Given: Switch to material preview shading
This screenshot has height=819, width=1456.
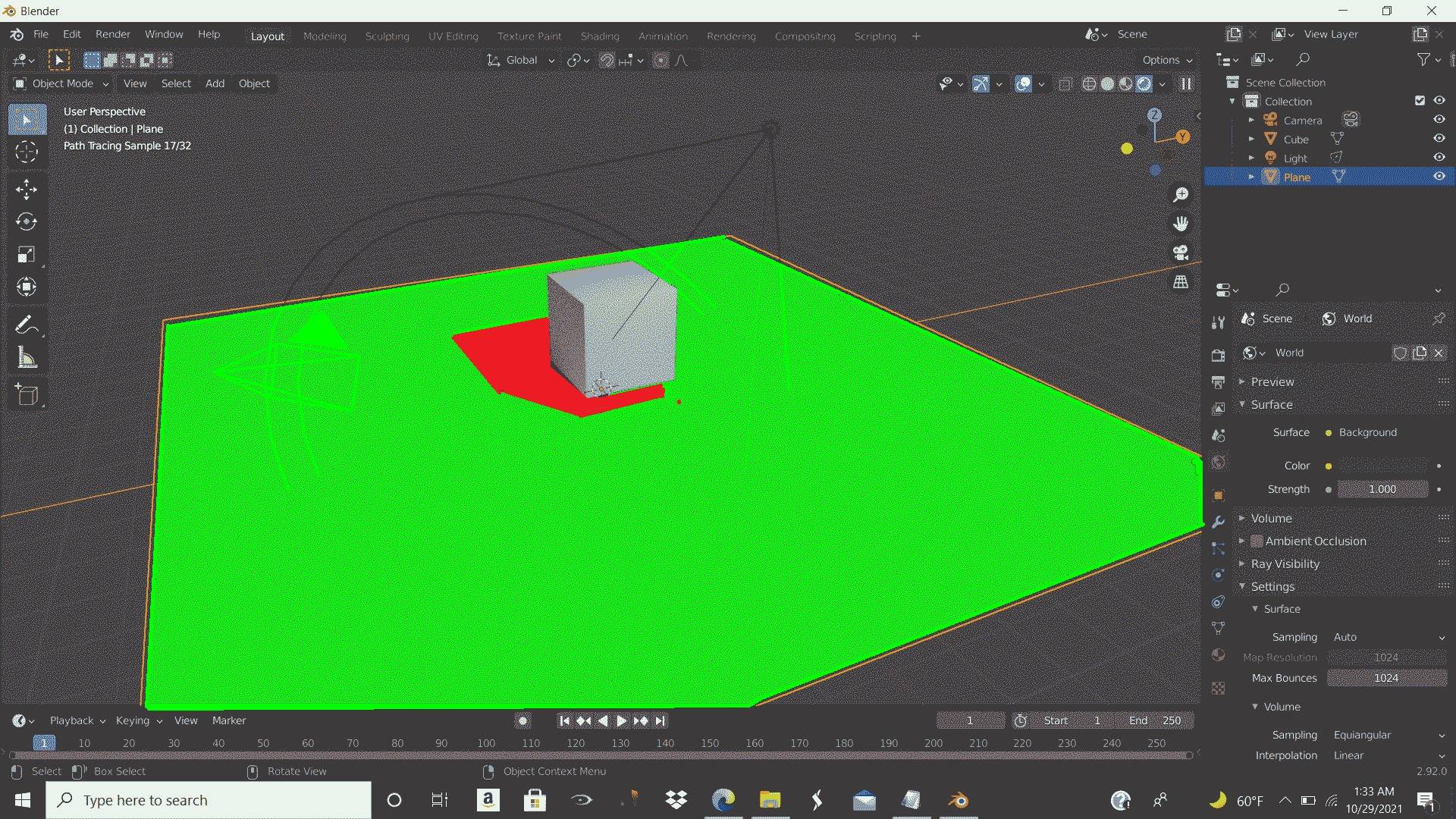Looking at the screenshot, I should tap(1125, 84).
